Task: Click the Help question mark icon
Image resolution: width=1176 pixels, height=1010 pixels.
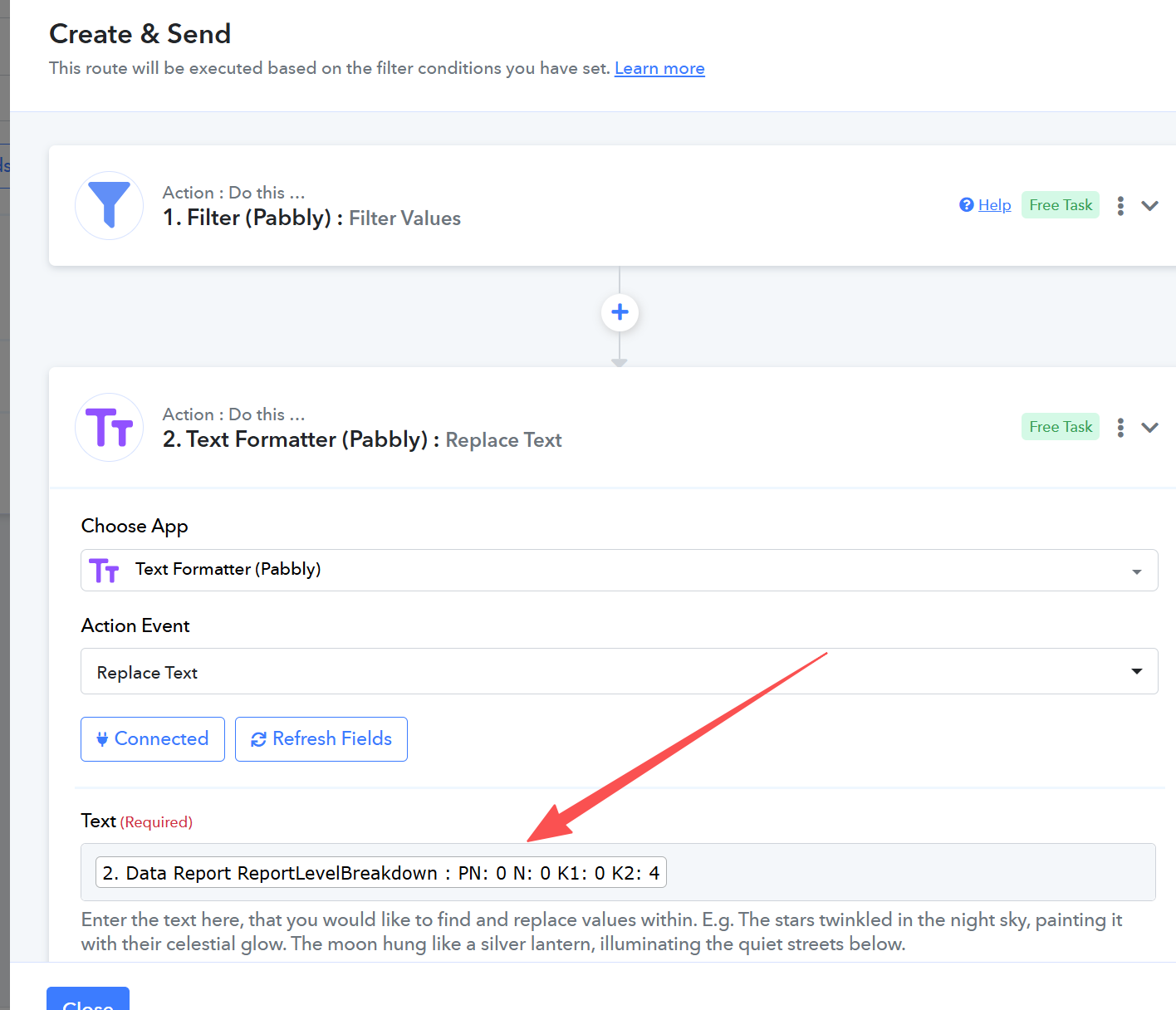Action: [966, 205]
